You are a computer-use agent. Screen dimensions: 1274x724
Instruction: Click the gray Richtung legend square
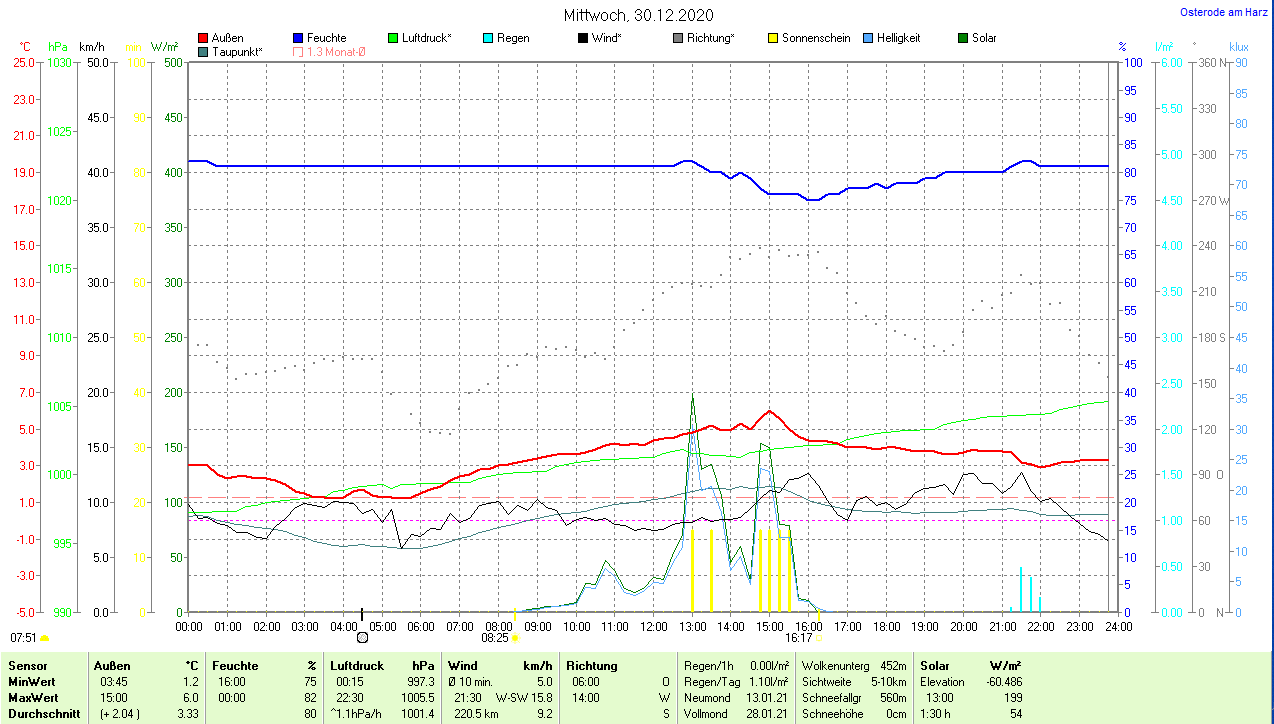click(x=678, y=39)
